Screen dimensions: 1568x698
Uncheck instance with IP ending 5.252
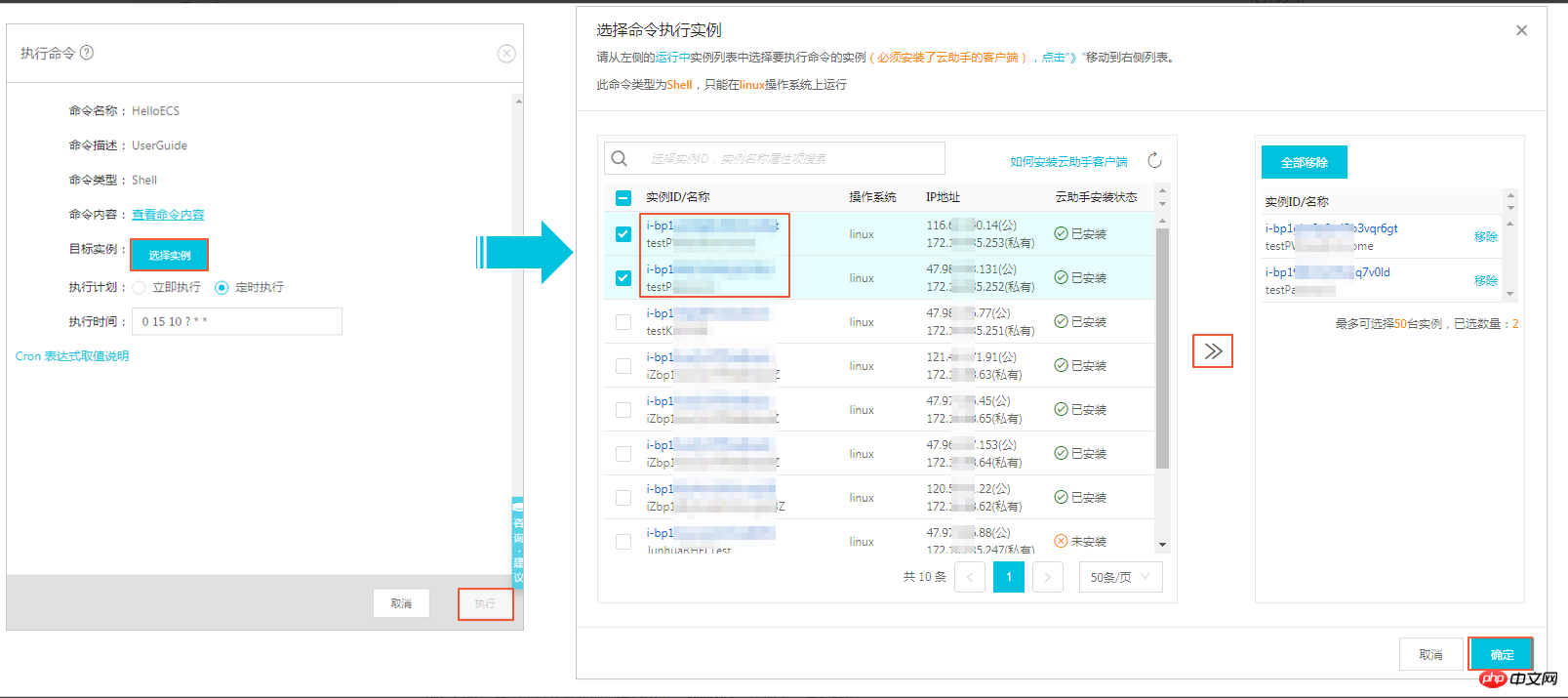(x=623, y=278)
